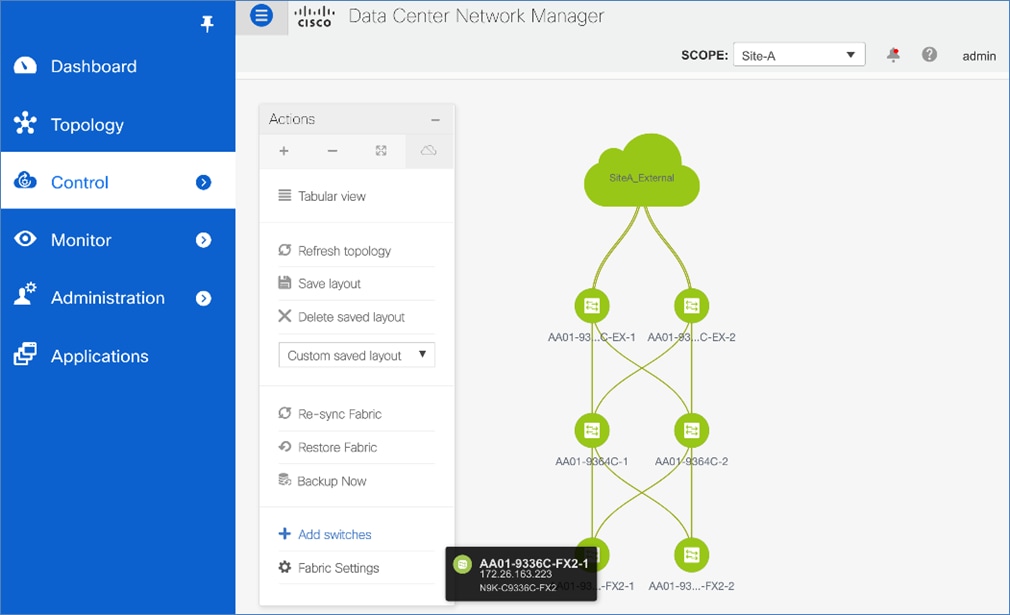This screenshot has height=615, width=1010.
Task: Open the Administration menu item
Action: point(118,298)
